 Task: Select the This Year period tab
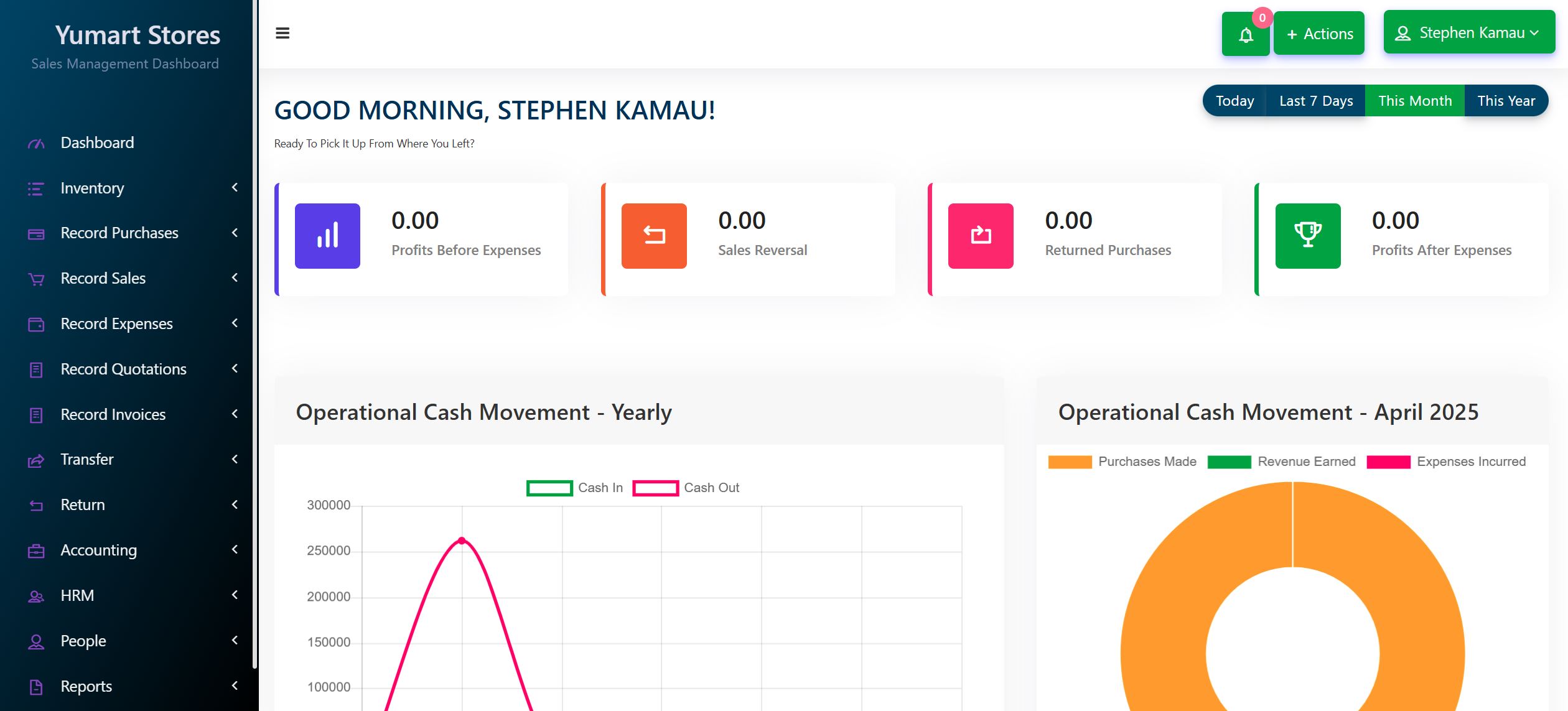[1506, 101]
